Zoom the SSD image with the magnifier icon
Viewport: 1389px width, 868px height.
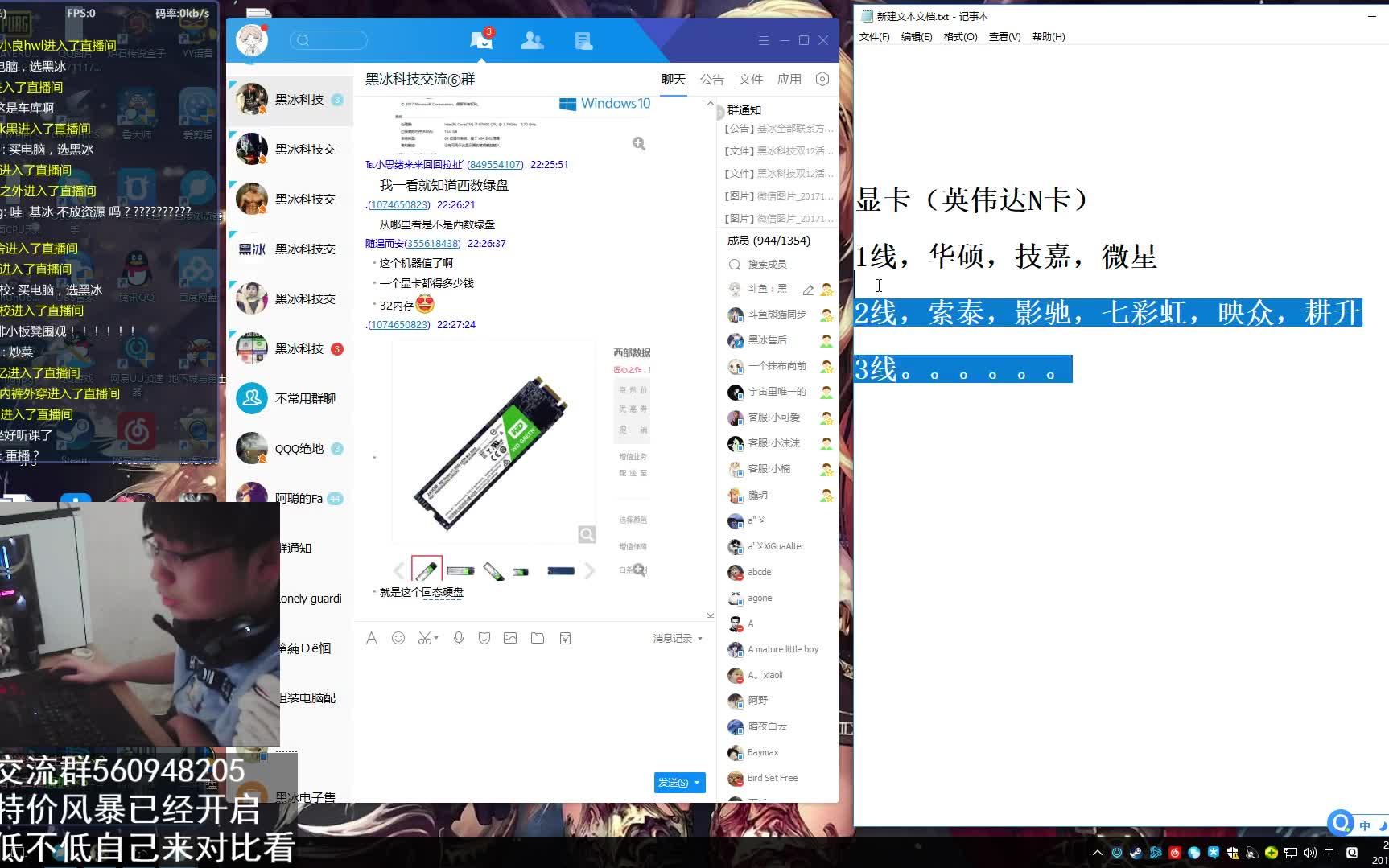pyautogui.click(x=587, y=534)
